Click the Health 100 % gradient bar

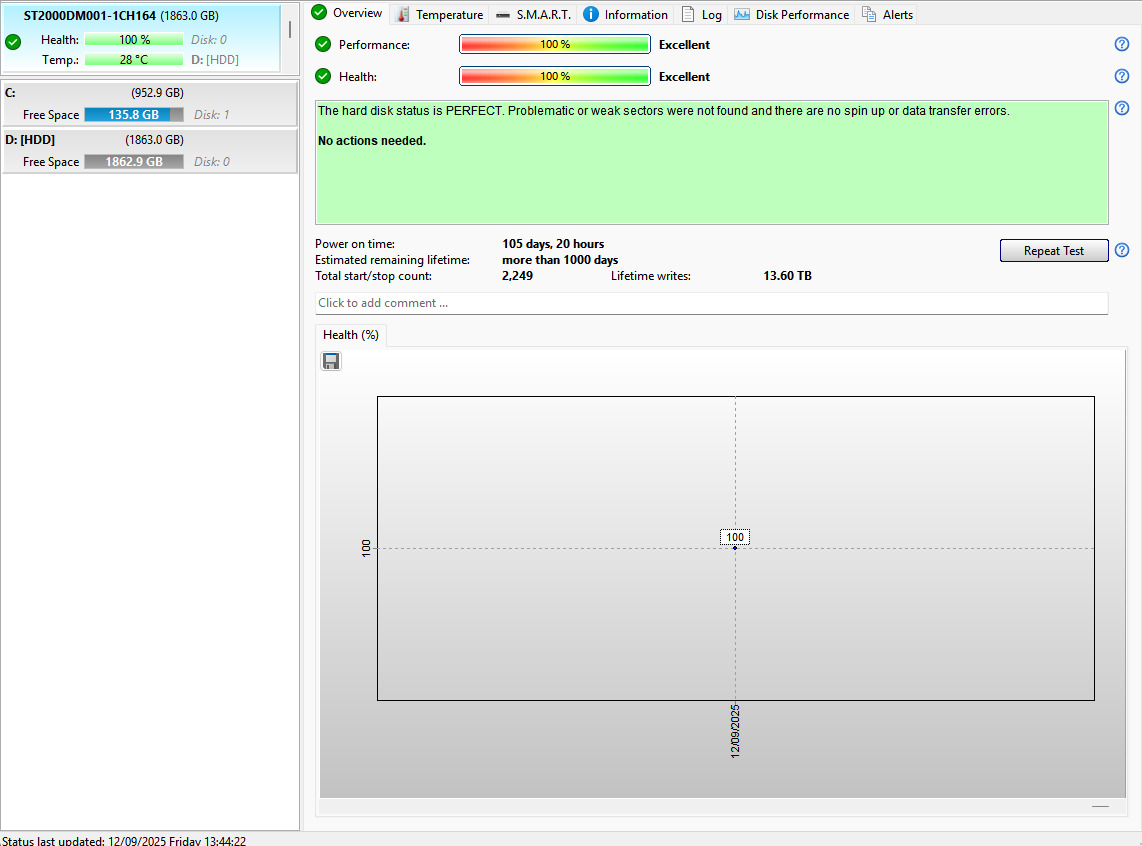point(555,76)
